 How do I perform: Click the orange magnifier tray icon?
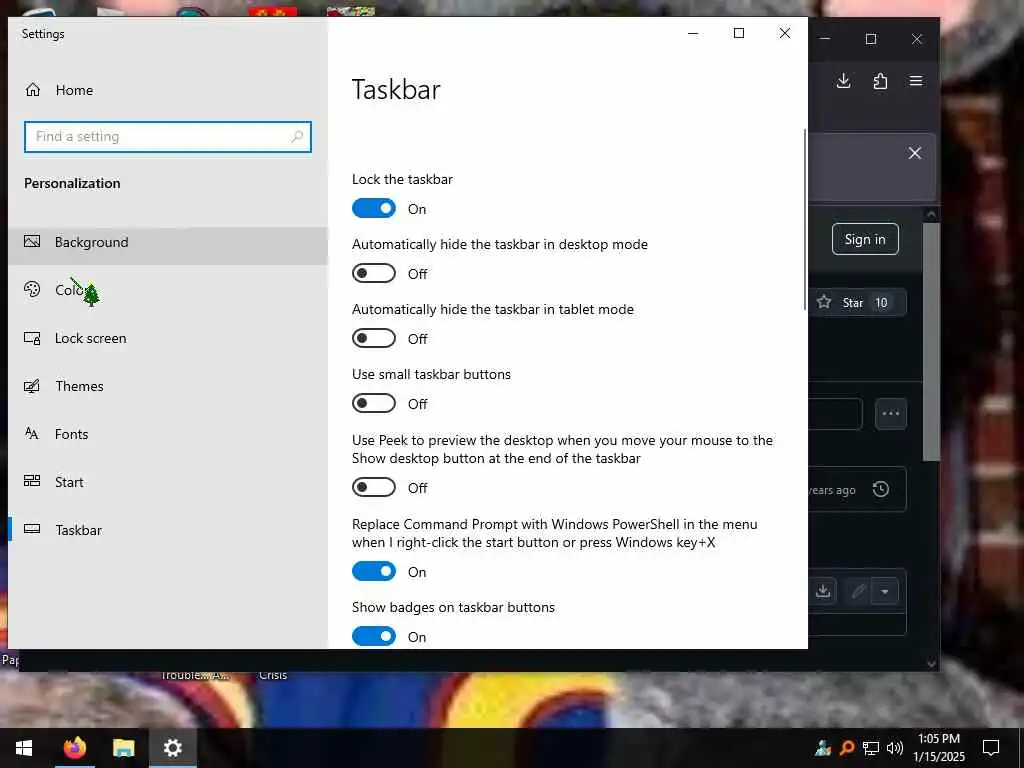tap(847, 748)
